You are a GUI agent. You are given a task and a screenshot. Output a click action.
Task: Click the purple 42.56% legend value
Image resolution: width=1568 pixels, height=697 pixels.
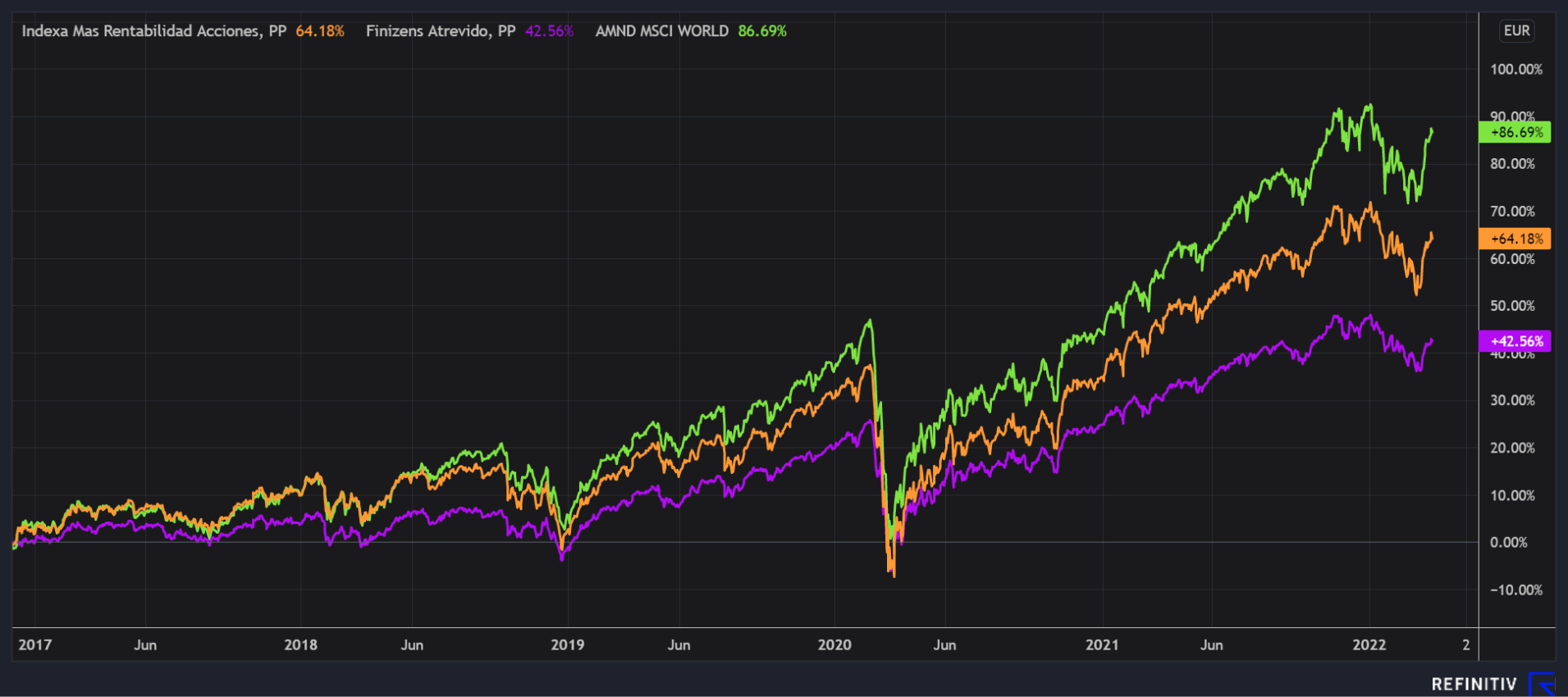click(x=549, y=31)
